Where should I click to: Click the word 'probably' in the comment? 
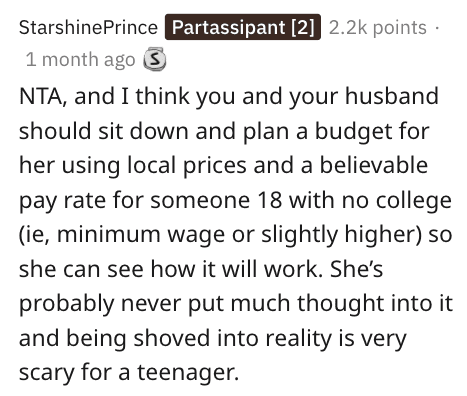[x=67, y=304]
